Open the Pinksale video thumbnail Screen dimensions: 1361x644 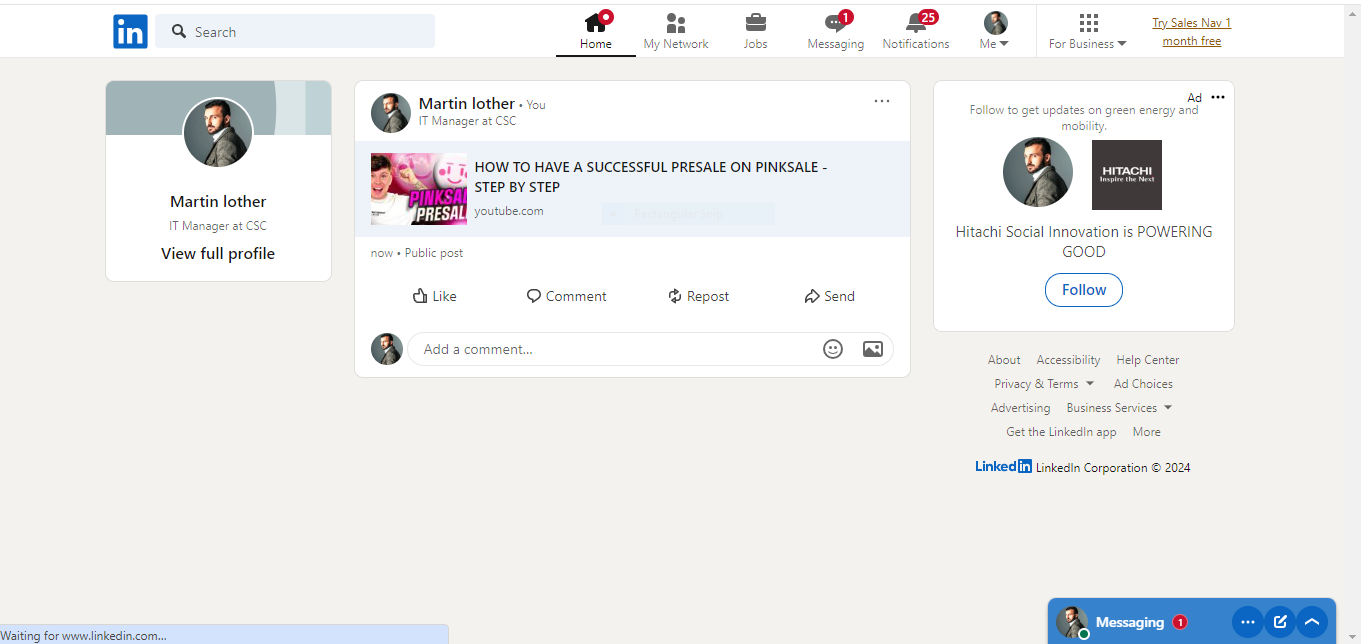pos(419,189)
